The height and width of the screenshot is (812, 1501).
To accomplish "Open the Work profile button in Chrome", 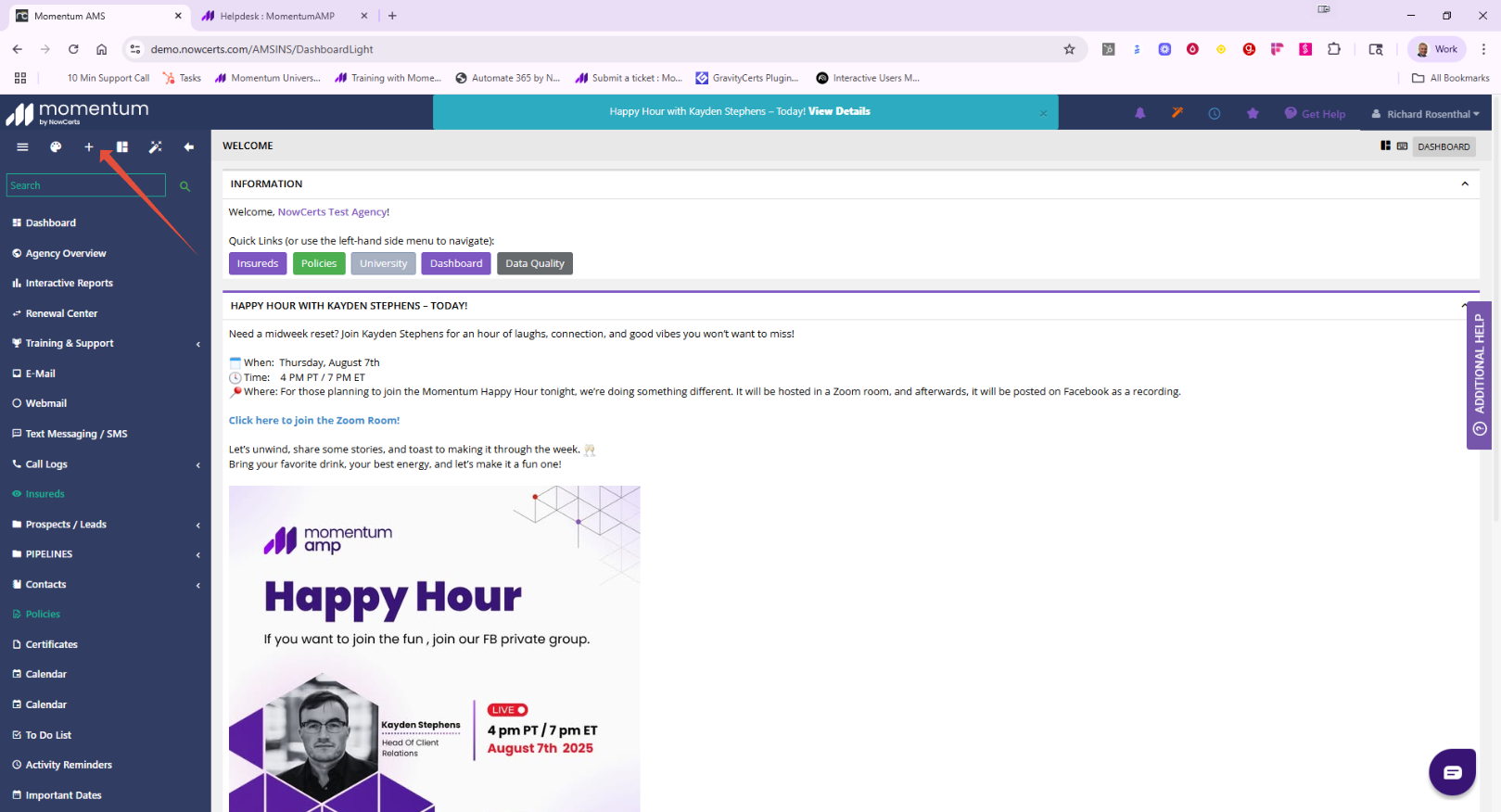I will point(1437,49).
